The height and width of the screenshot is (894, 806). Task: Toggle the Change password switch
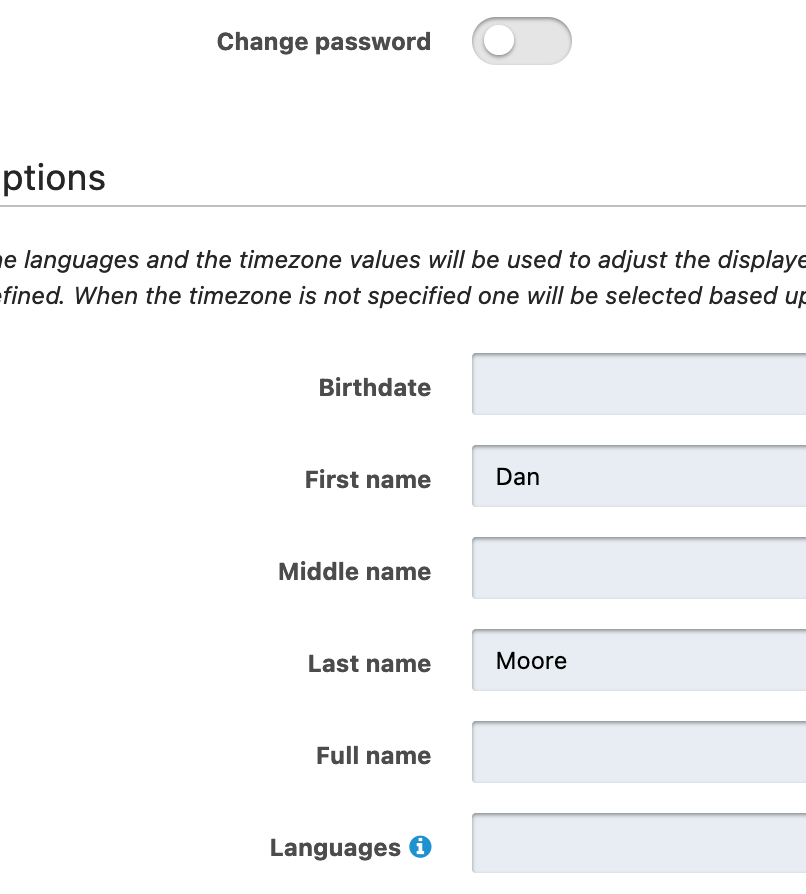coord(521,42)
